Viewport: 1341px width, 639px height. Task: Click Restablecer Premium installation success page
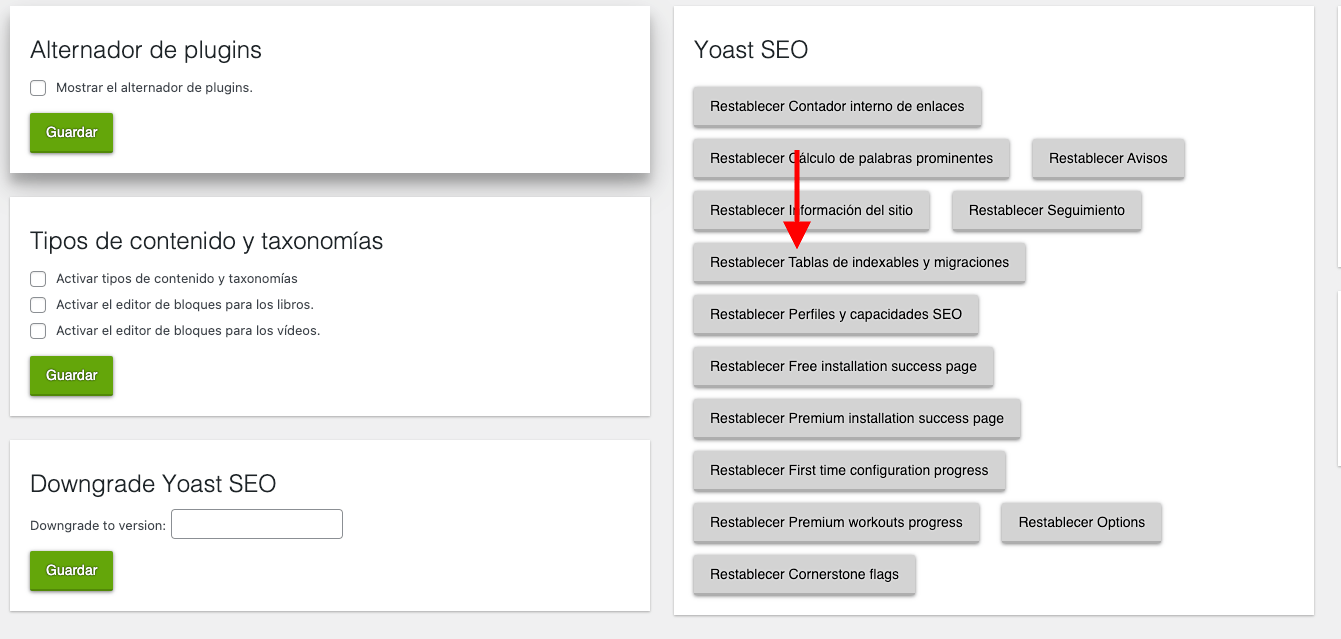click(x=856, y=418)
